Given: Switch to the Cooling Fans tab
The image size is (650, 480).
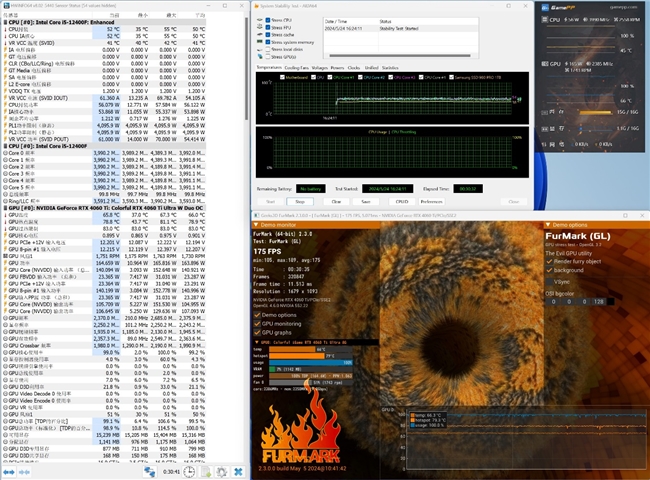Looking at the screenshot, I should click(x=296, y=68).
